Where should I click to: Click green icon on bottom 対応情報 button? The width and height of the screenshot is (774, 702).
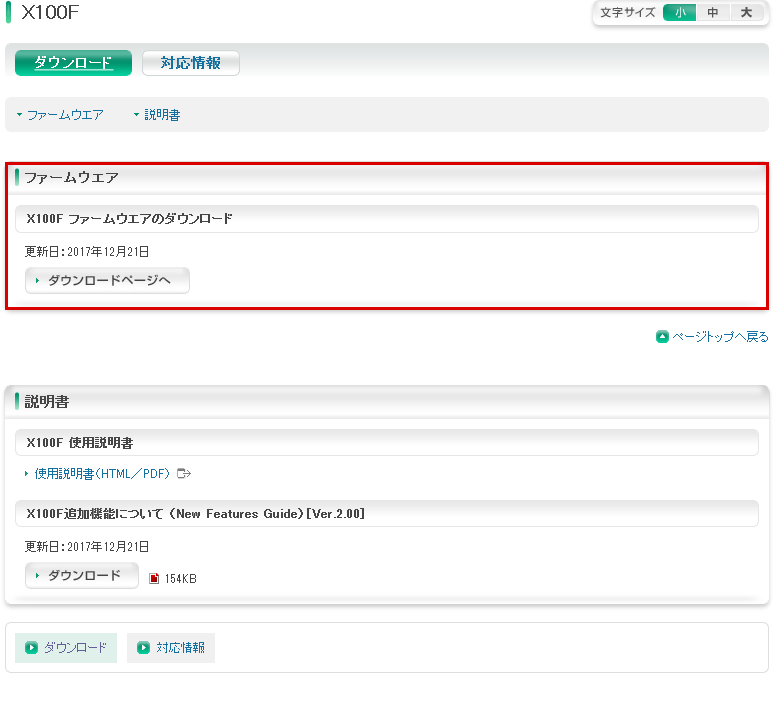[144, 648]
